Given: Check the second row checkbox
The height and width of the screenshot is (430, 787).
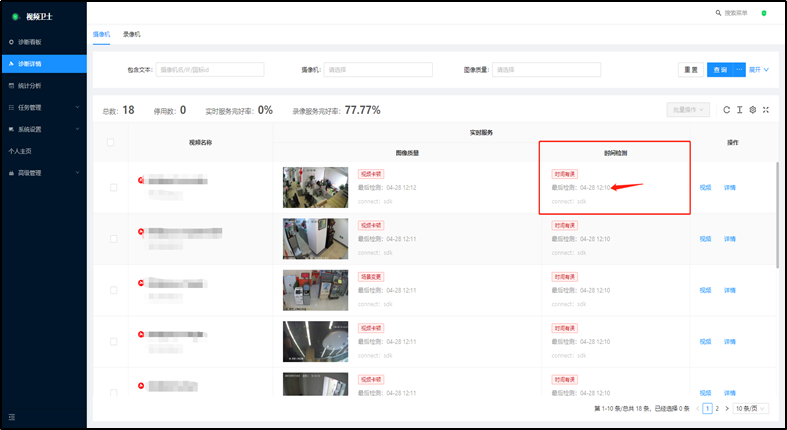Looking at the screenshot, I should click(113, 239).
